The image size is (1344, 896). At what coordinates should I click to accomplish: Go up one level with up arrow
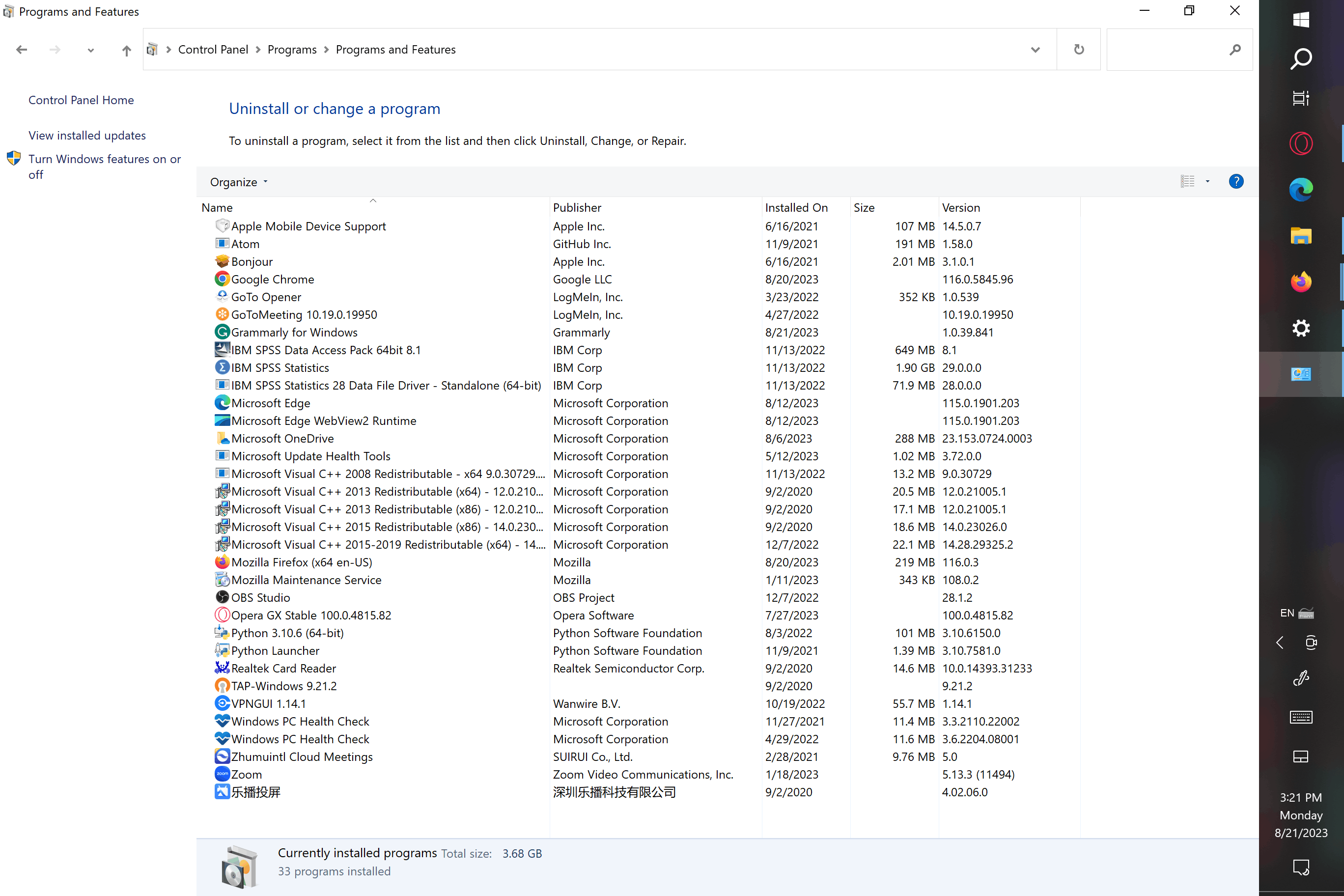126,50
